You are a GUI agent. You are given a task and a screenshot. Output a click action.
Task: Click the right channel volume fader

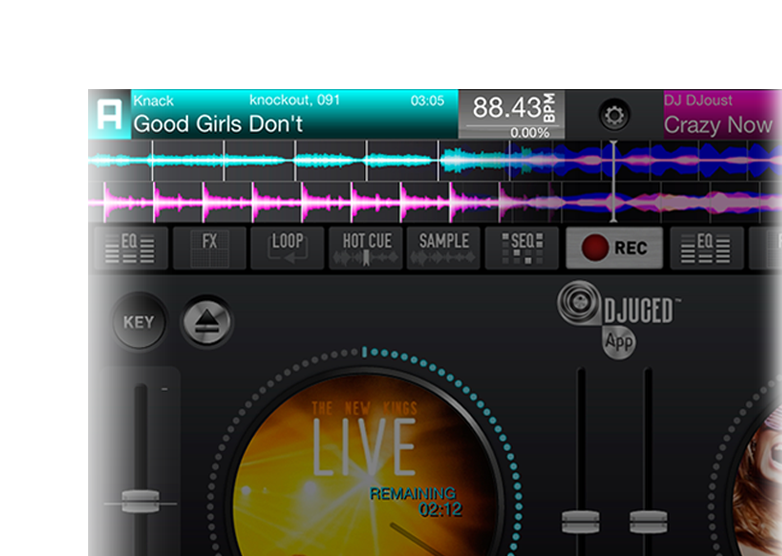647,521
